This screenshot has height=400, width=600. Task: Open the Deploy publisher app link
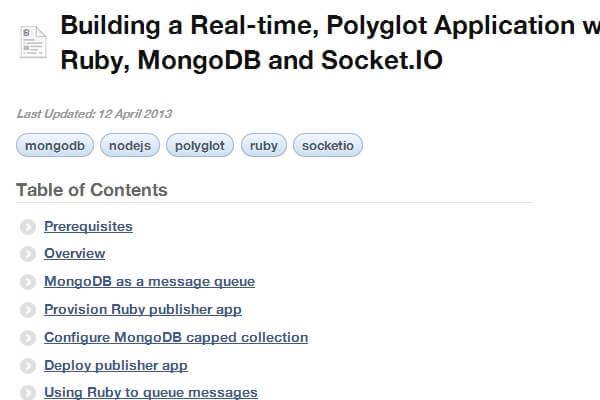point(115,366)
